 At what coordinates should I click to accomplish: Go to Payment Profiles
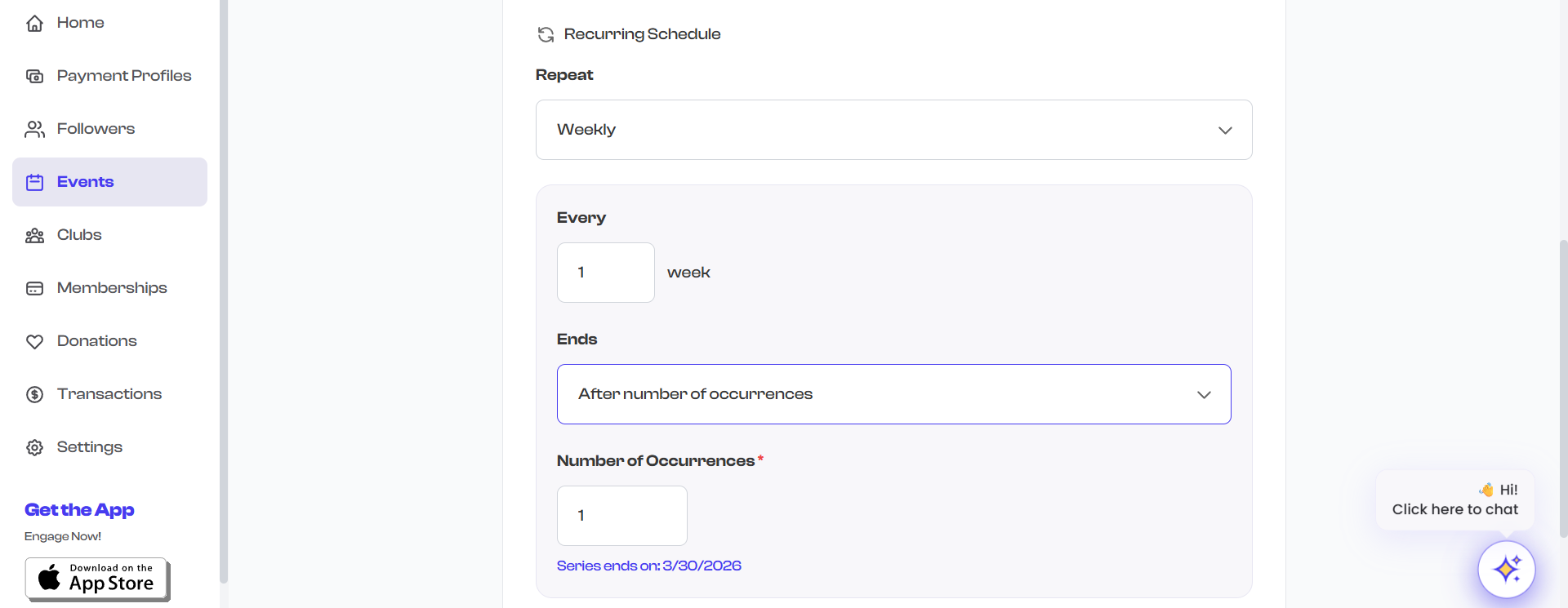click(x=109, y=76)
